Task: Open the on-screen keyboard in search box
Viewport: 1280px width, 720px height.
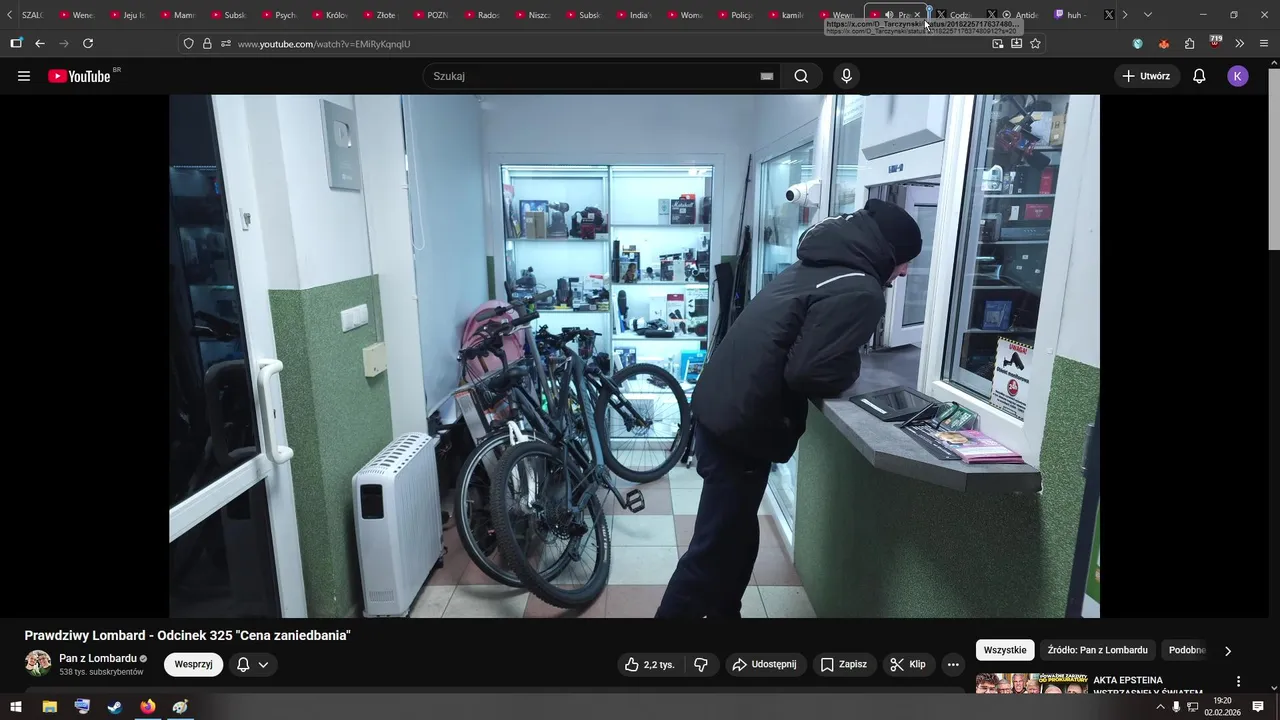Action: pos(767,76)
